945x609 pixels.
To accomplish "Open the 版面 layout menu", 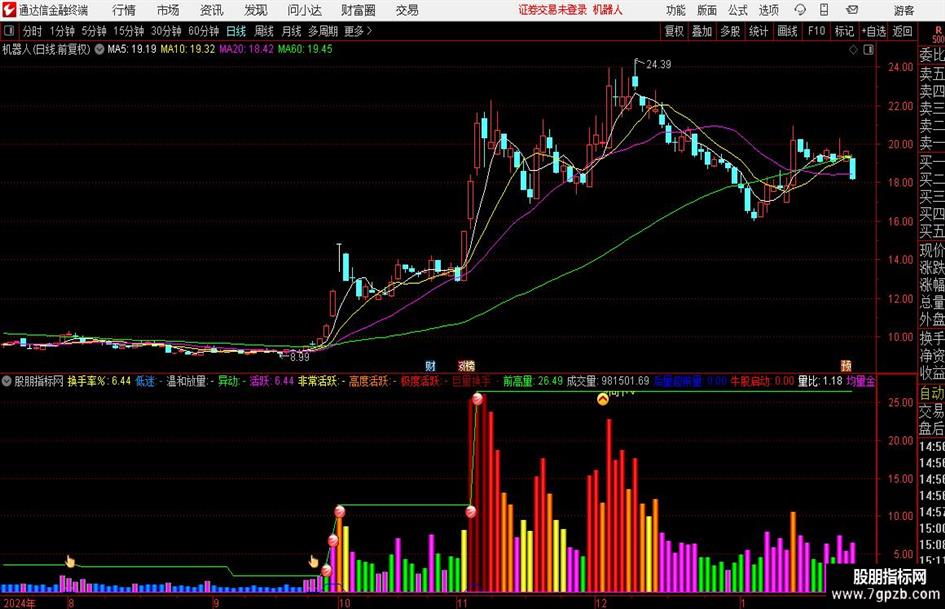I will [706, 10].
